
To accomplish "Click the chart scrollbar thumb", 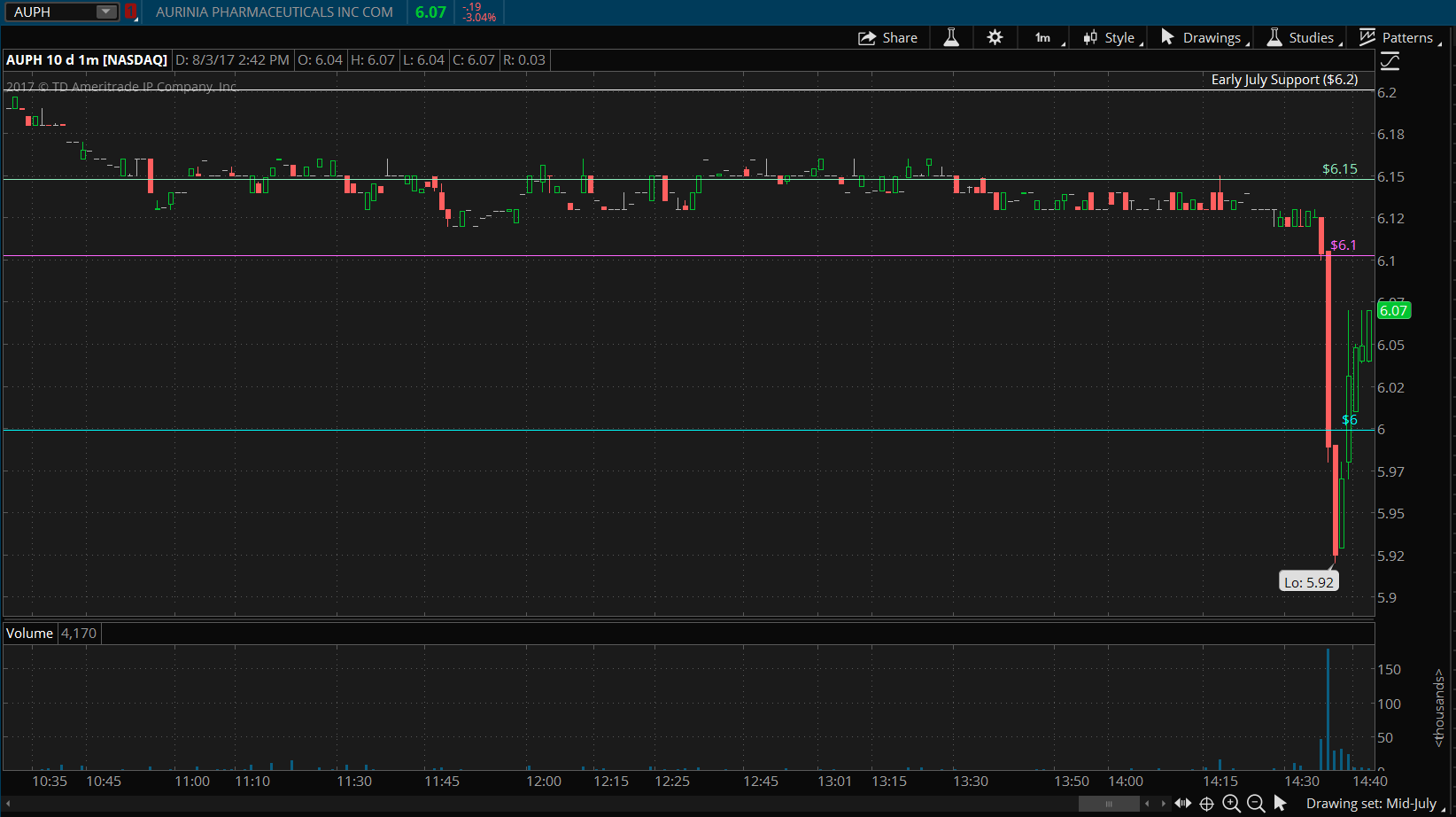I will pos(1109,803).
